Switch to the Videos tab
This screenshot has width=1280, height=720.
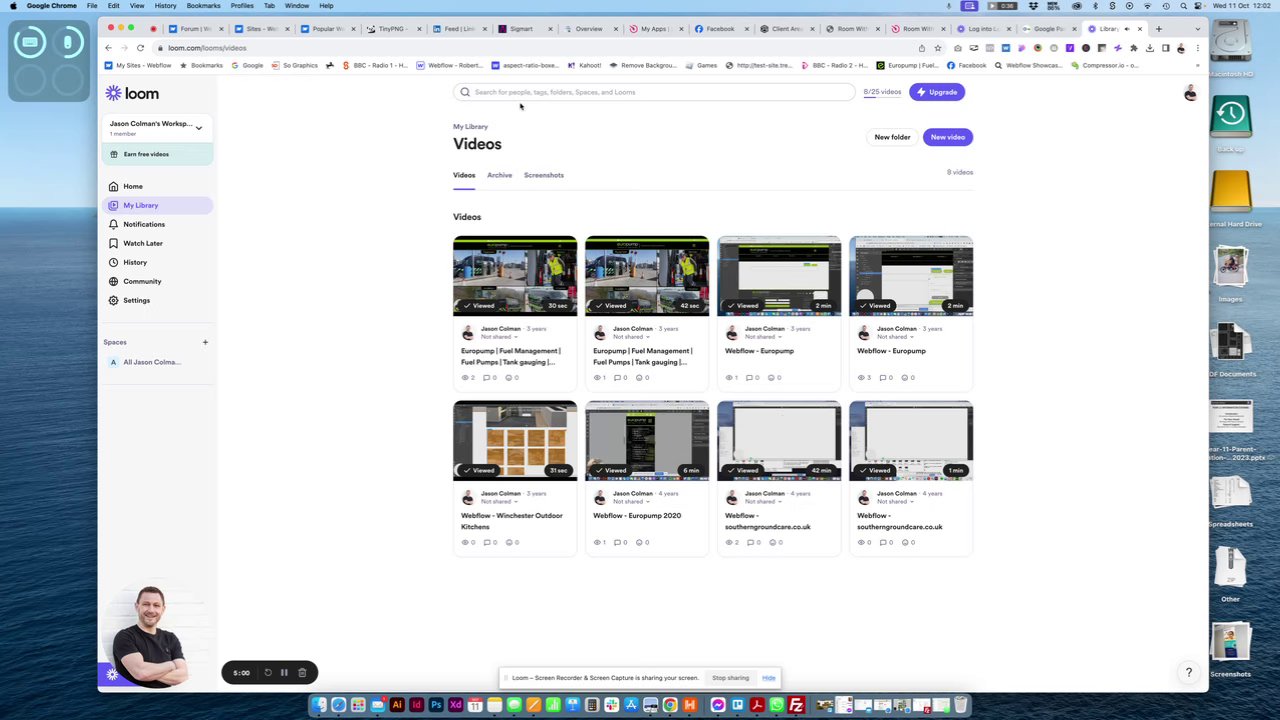464,175
